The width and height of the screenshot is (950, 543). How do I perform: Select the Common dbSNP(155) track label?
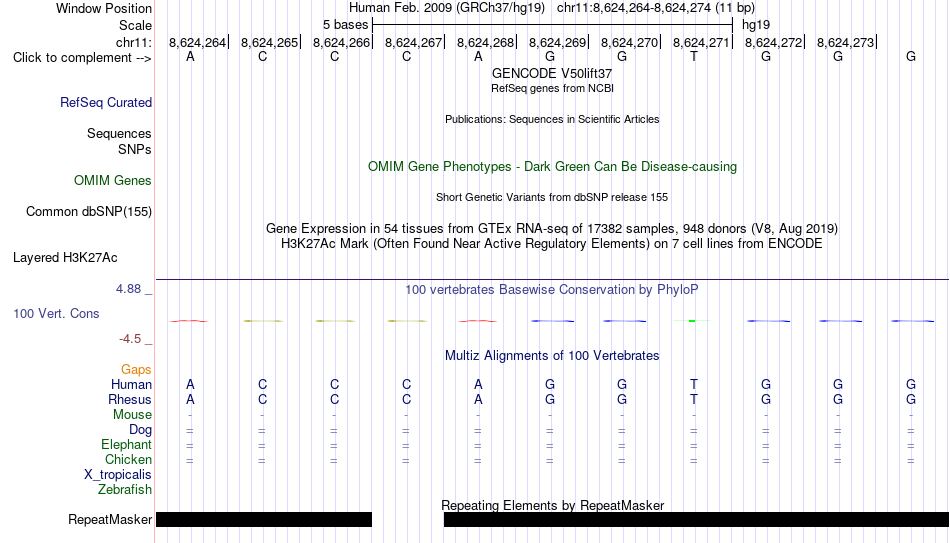point(89,212)
